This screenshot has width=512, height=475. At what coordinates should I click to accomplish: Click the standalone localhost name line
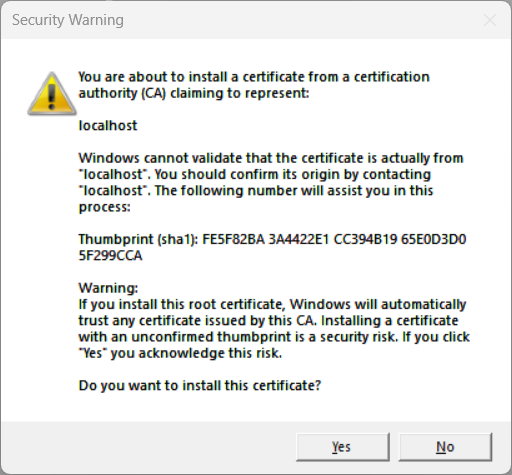tap(108, 126)
